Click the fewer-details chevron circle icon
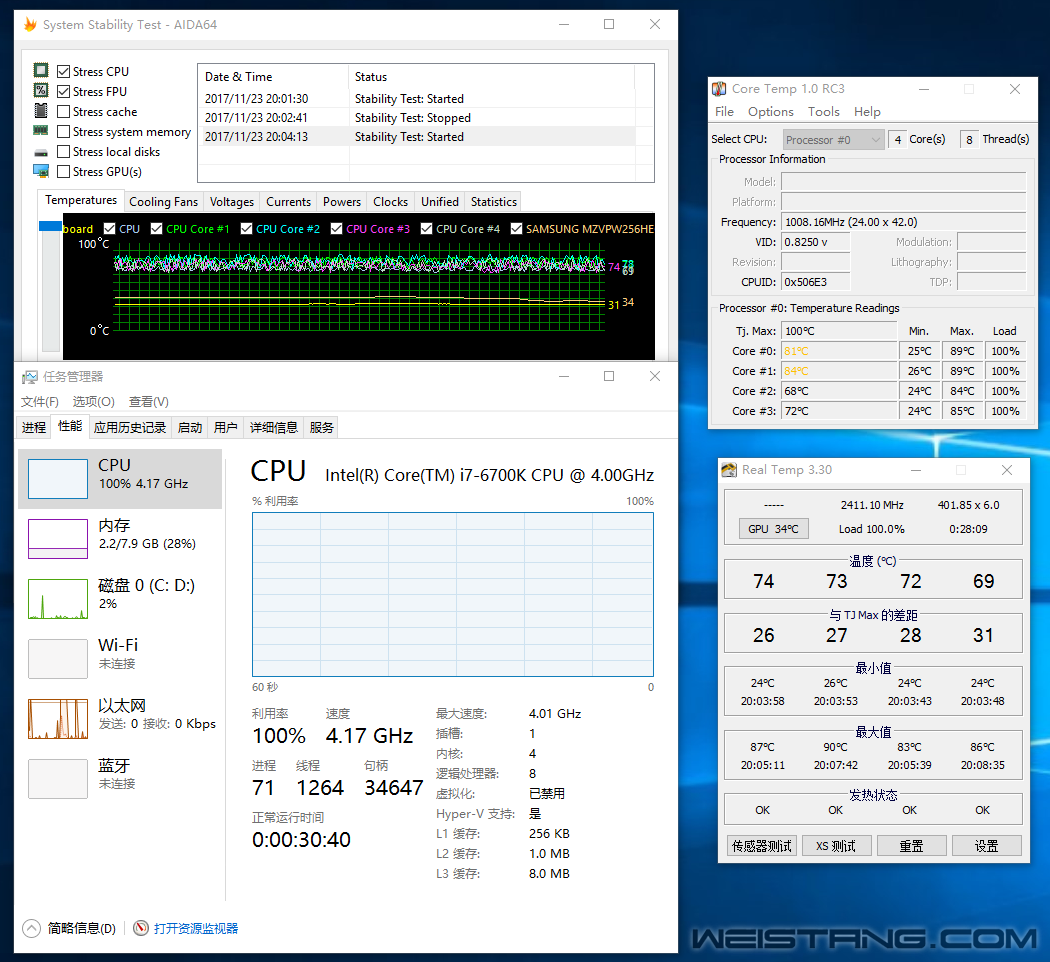Image resolution: width=1050 pixels, height=962 pixels. (x=31, y=928)
